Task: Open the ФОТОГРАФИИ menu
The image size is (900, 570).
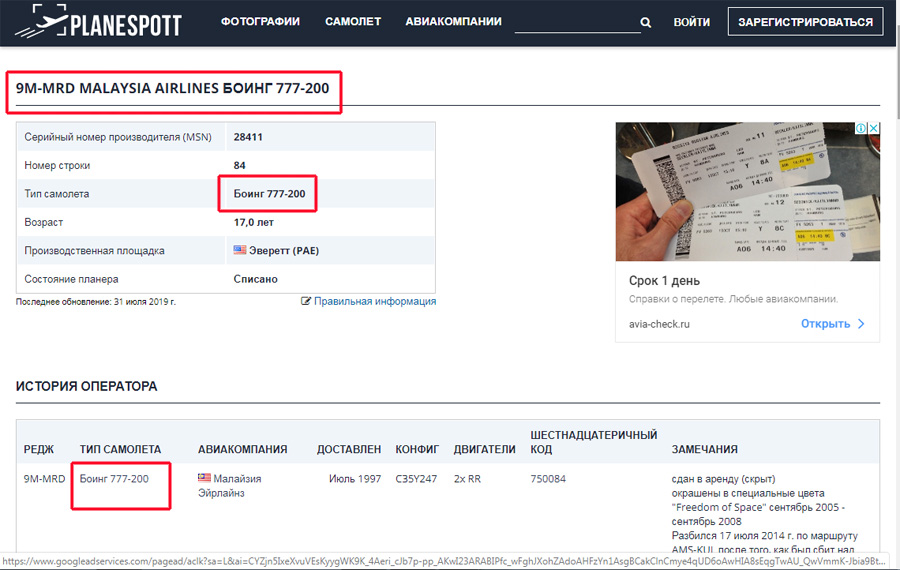Action: (260, 22)
